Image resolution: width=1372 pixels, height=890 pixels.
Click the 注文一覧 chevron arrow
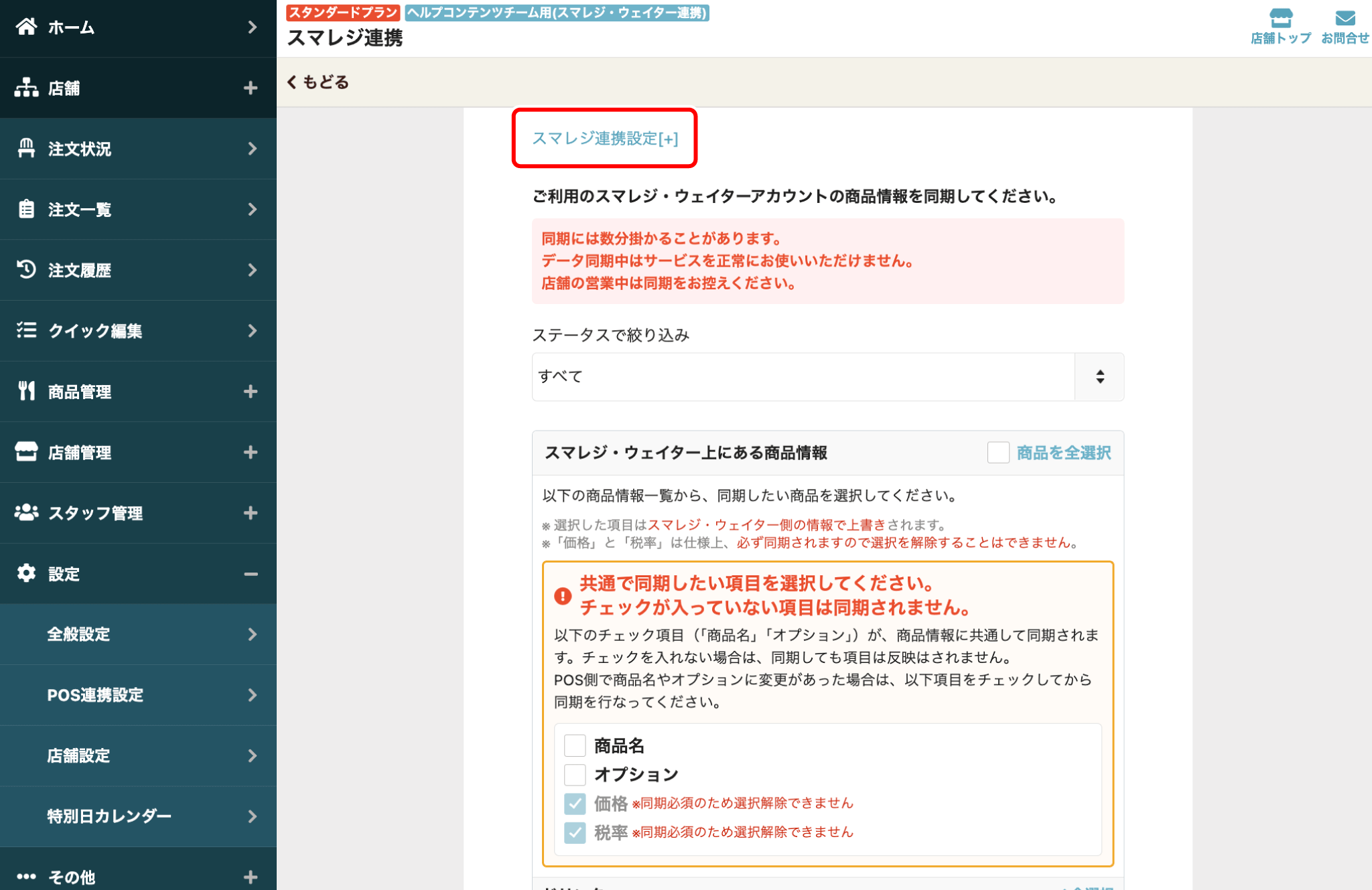click(x=252, y=209)
